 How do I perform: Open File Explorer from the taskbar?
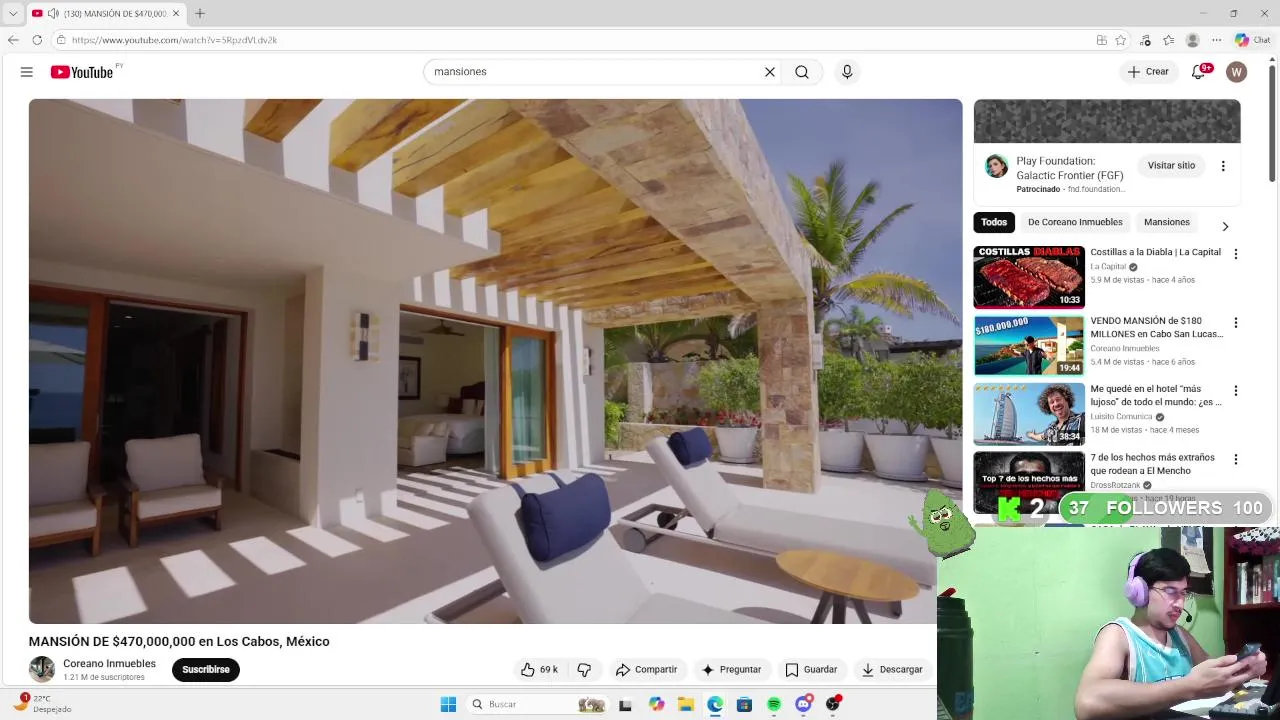click(x=686, y=705)
